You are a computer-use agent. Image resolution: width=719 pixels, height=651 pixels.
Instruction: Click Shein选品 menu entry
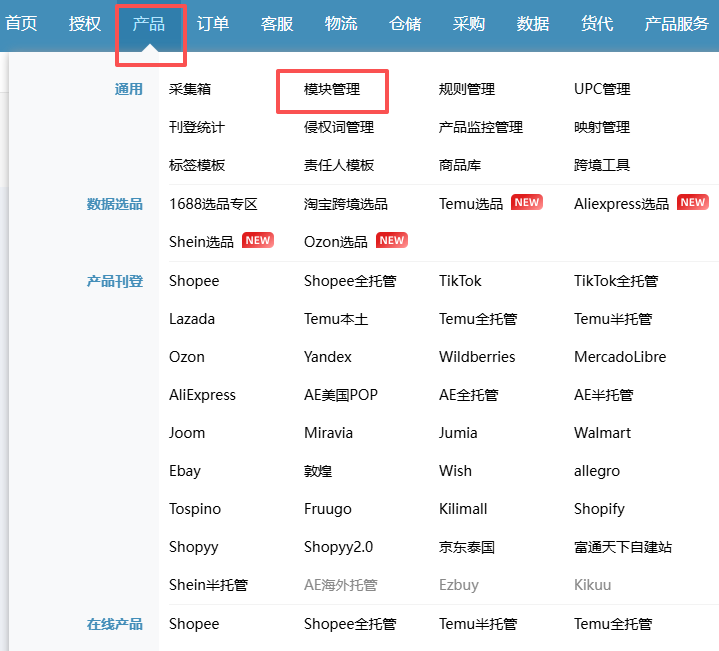201,241
